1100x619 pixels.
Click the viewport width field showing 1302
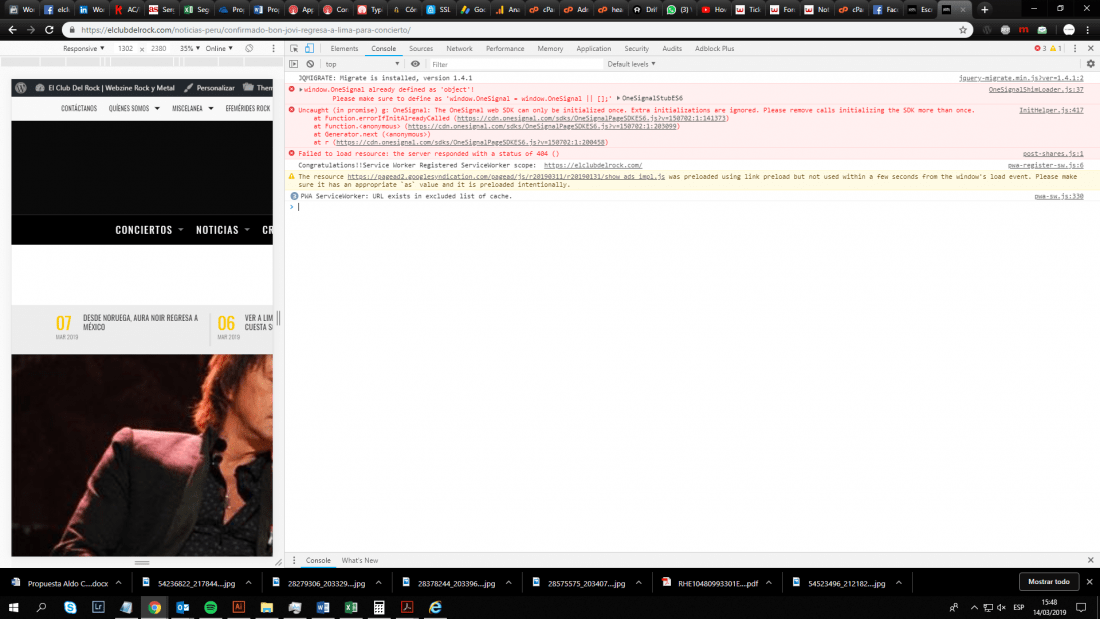[126, 48]
